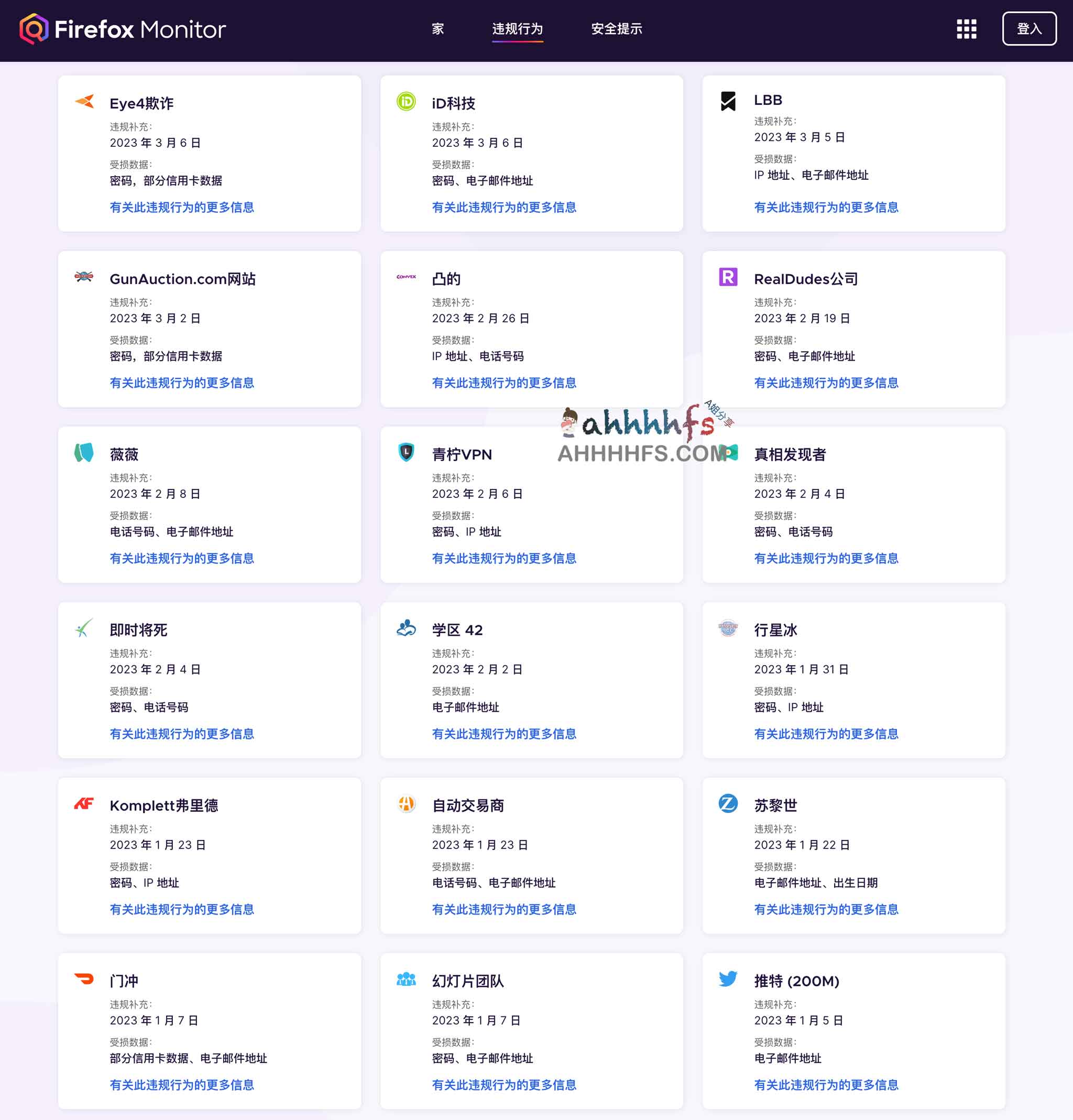Select the 违规行为 tab in navigation
Viewport: 1073px width, 1120px height.
tap(517, 29)
